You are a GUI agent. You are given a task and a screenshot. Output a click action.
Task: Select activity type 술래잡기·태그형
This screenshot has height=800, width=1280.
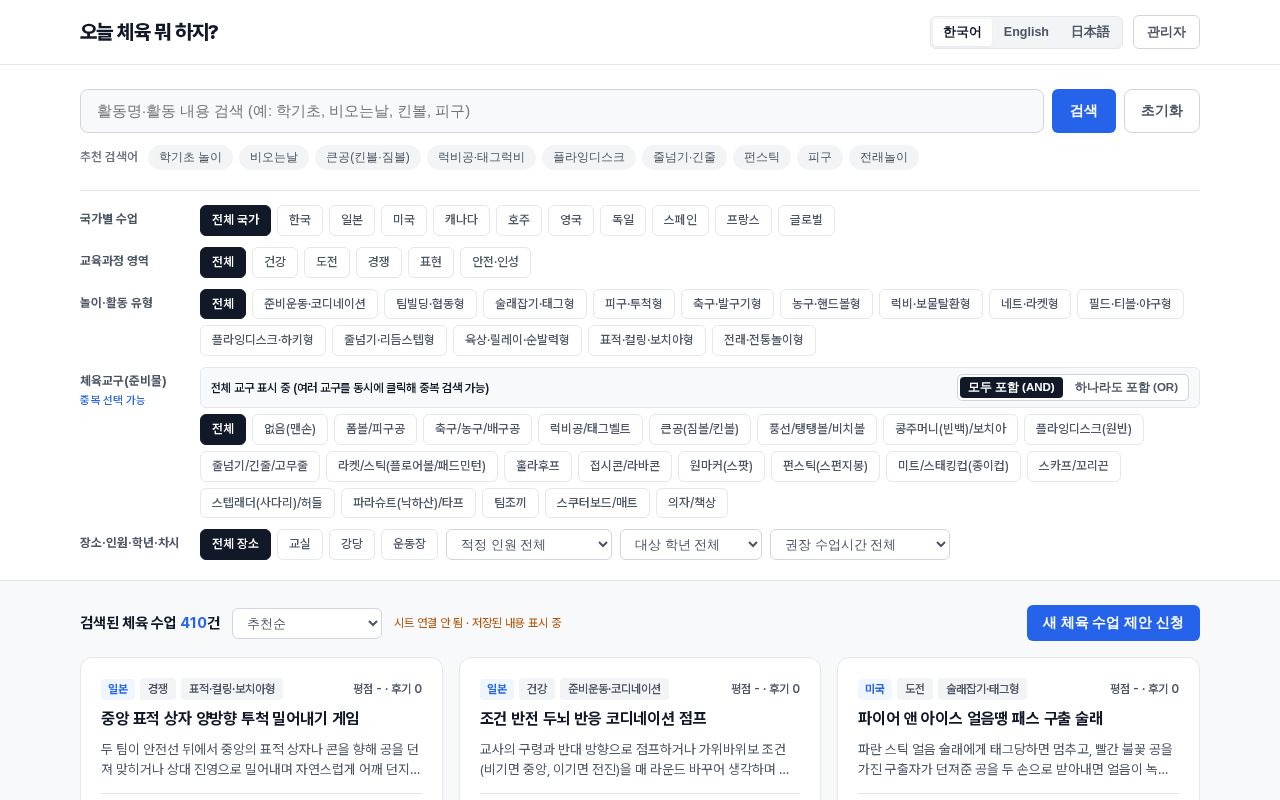535,304
